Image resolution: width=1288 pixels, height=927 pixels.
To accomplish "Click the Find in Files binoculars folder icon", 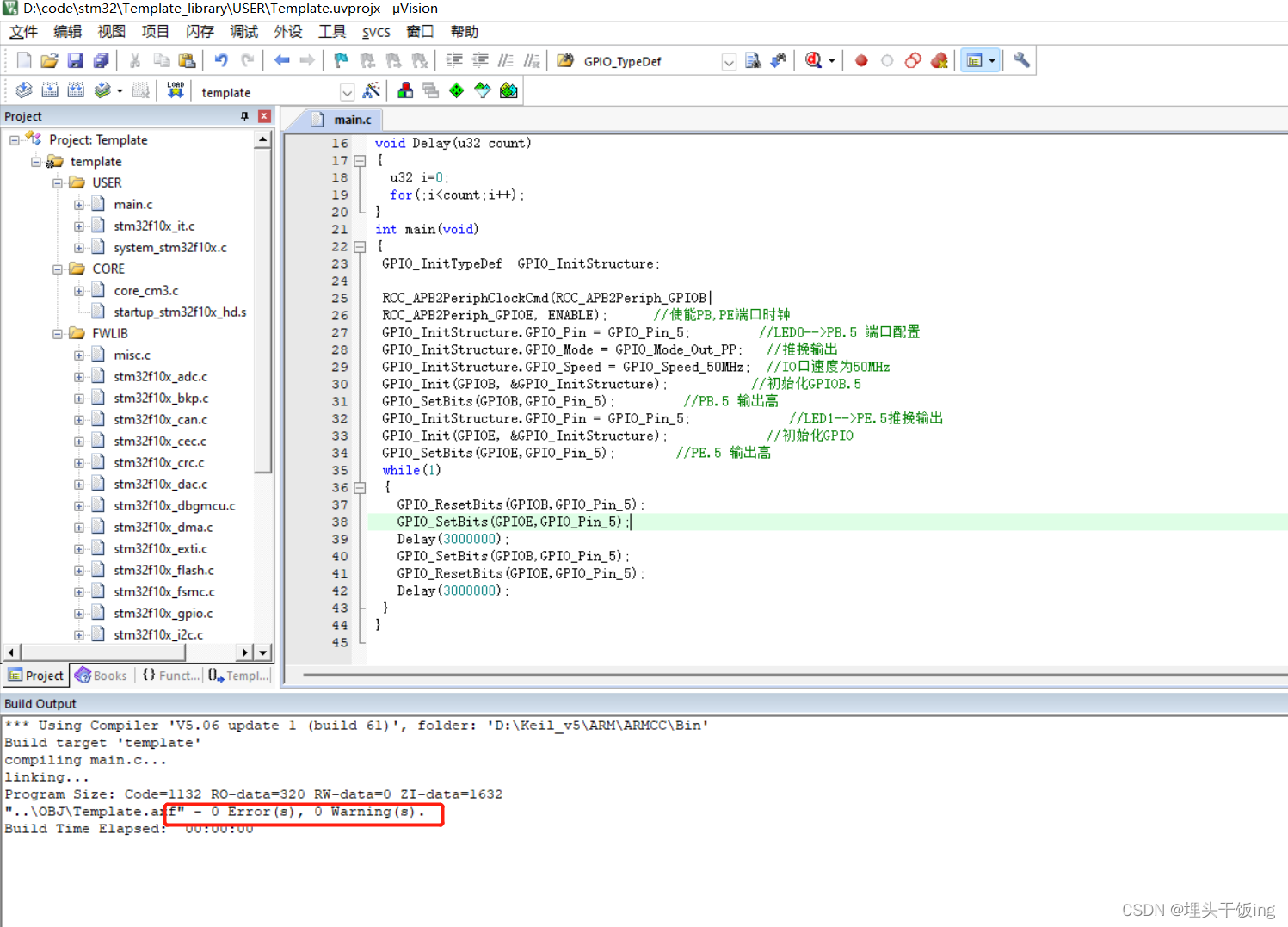I will pos(565,60).
